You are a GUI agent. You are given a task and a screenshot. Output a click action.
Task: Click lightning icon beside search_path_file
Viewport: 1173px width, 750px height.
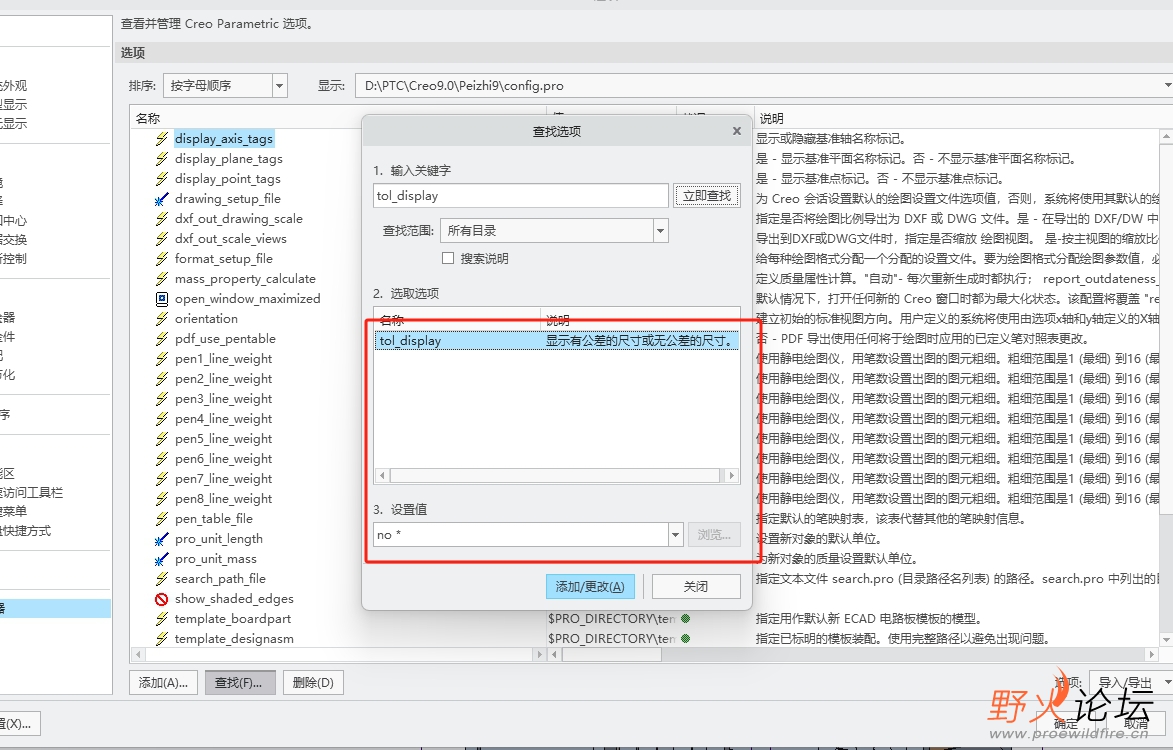[162, 579]
